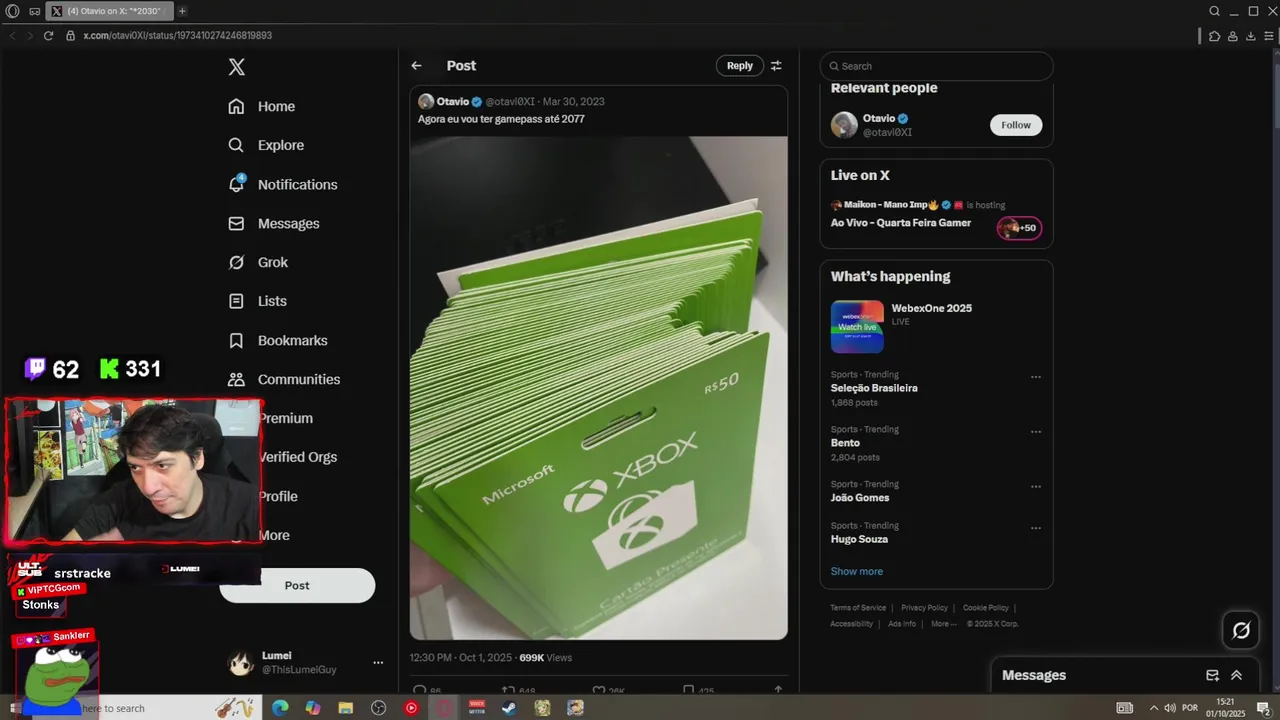Open the Cookie Policy link
This screenshot has height=720, width=1280.
coord(986,608)
